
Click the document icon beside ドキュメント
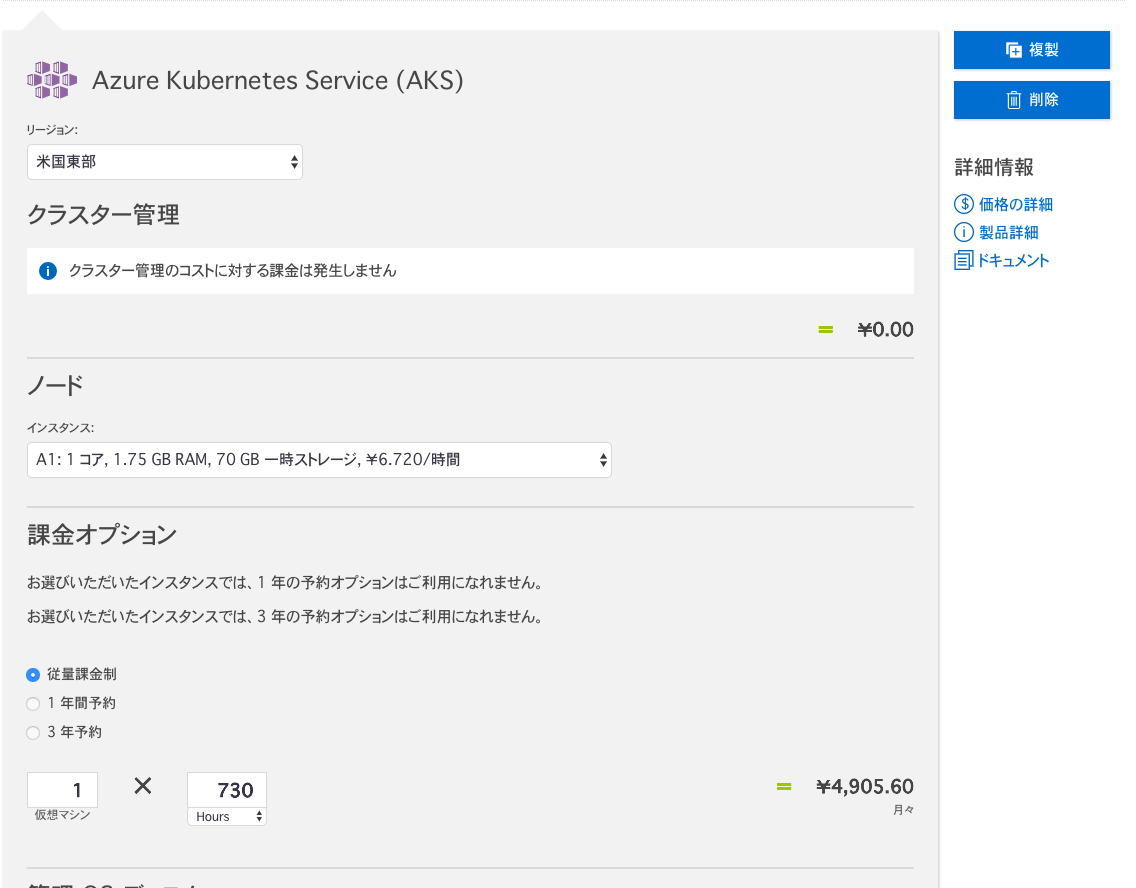[963, 258]
